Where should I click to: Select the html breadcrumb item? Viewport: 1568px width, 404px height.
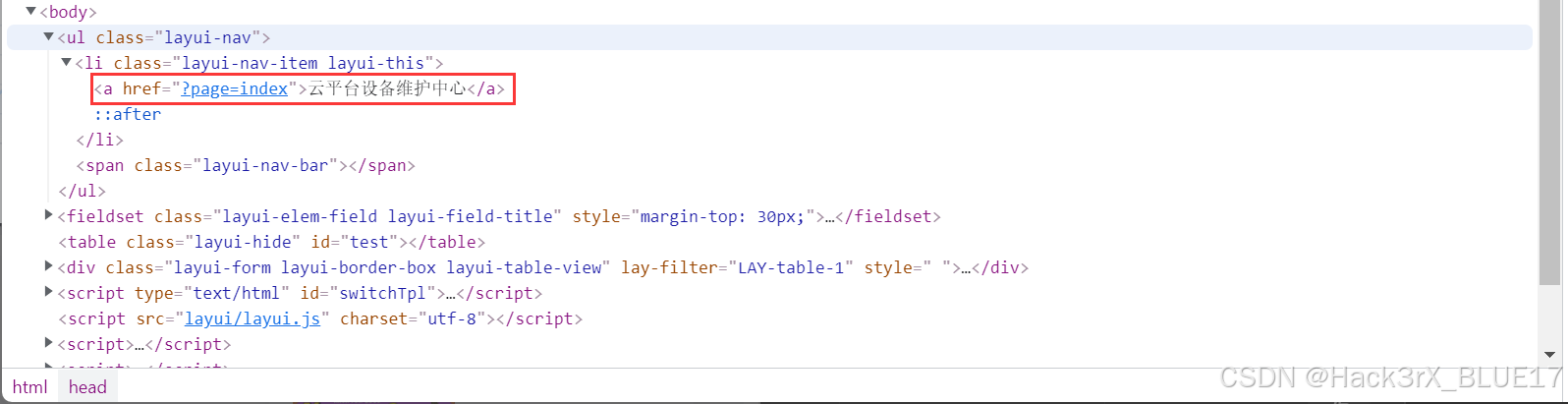click(29, 387)
